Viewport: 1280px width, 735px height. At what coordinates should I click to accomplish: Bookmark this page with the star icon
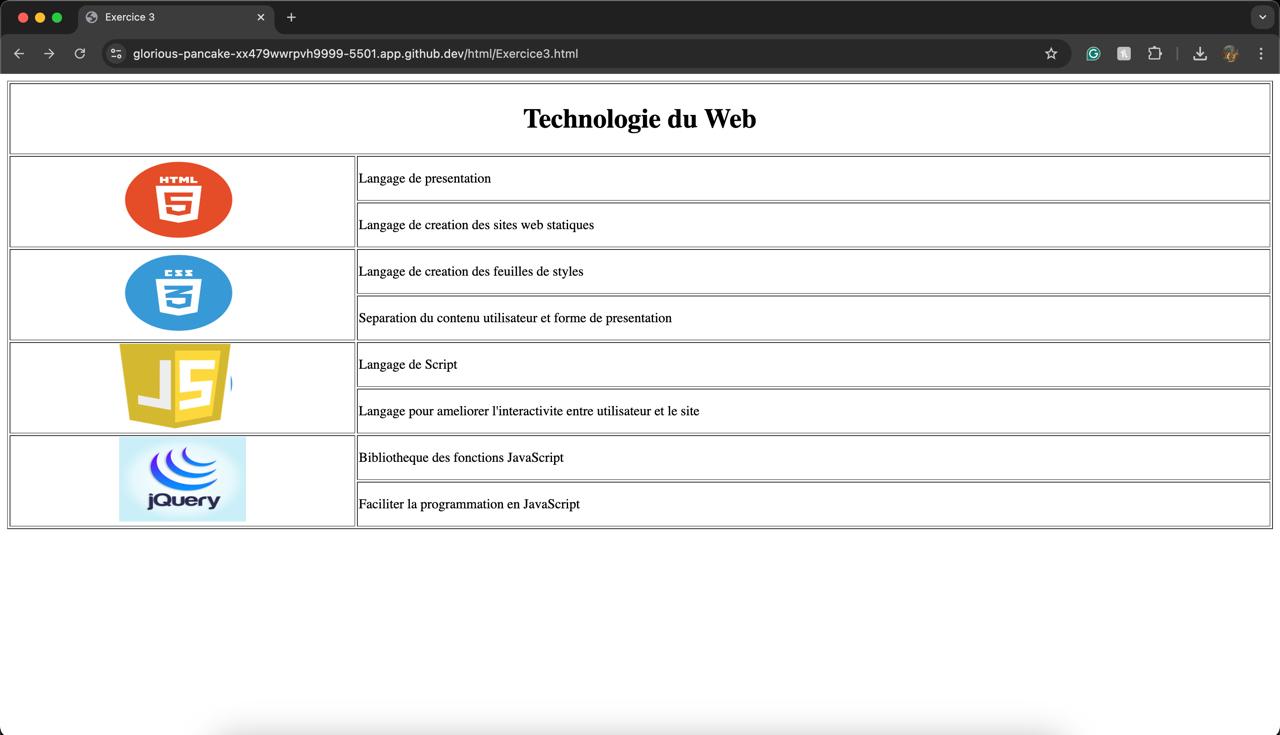[1051, 54]
